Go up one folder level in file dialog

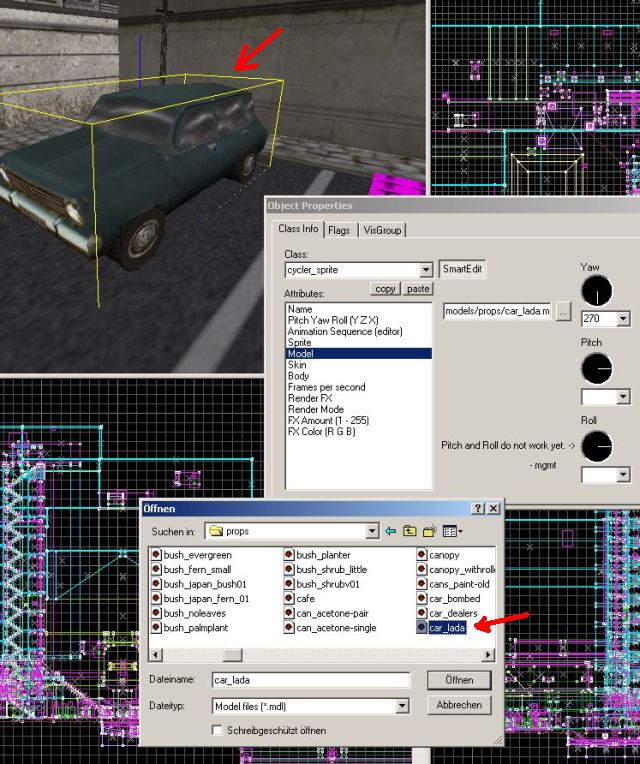pyautogui.click(x=409, y=531)
